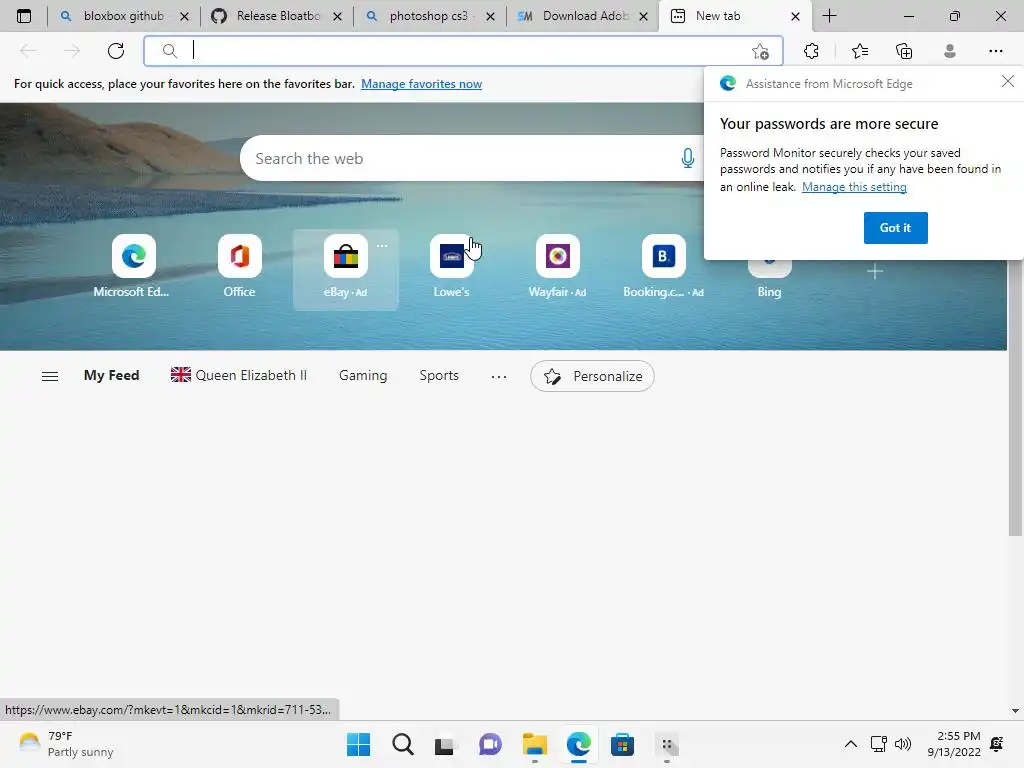Click the Search the web box
Viewport: 1024px width, 768px height.
point(473,158)
